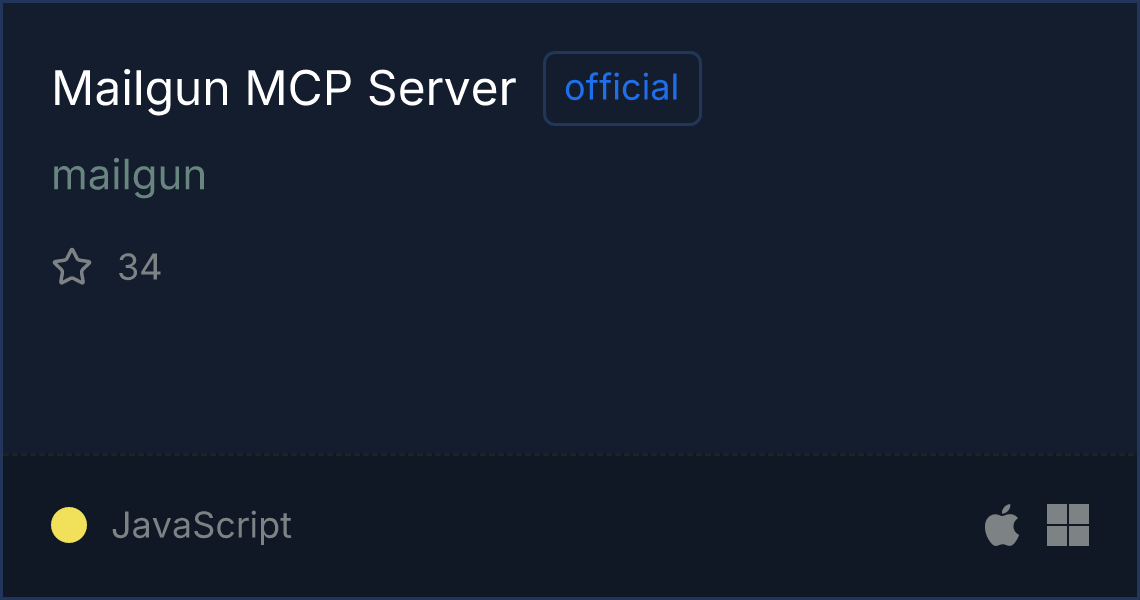Click the number next to the star
The width and height of the screenshot is (1140, 600).
click(140, 267)
